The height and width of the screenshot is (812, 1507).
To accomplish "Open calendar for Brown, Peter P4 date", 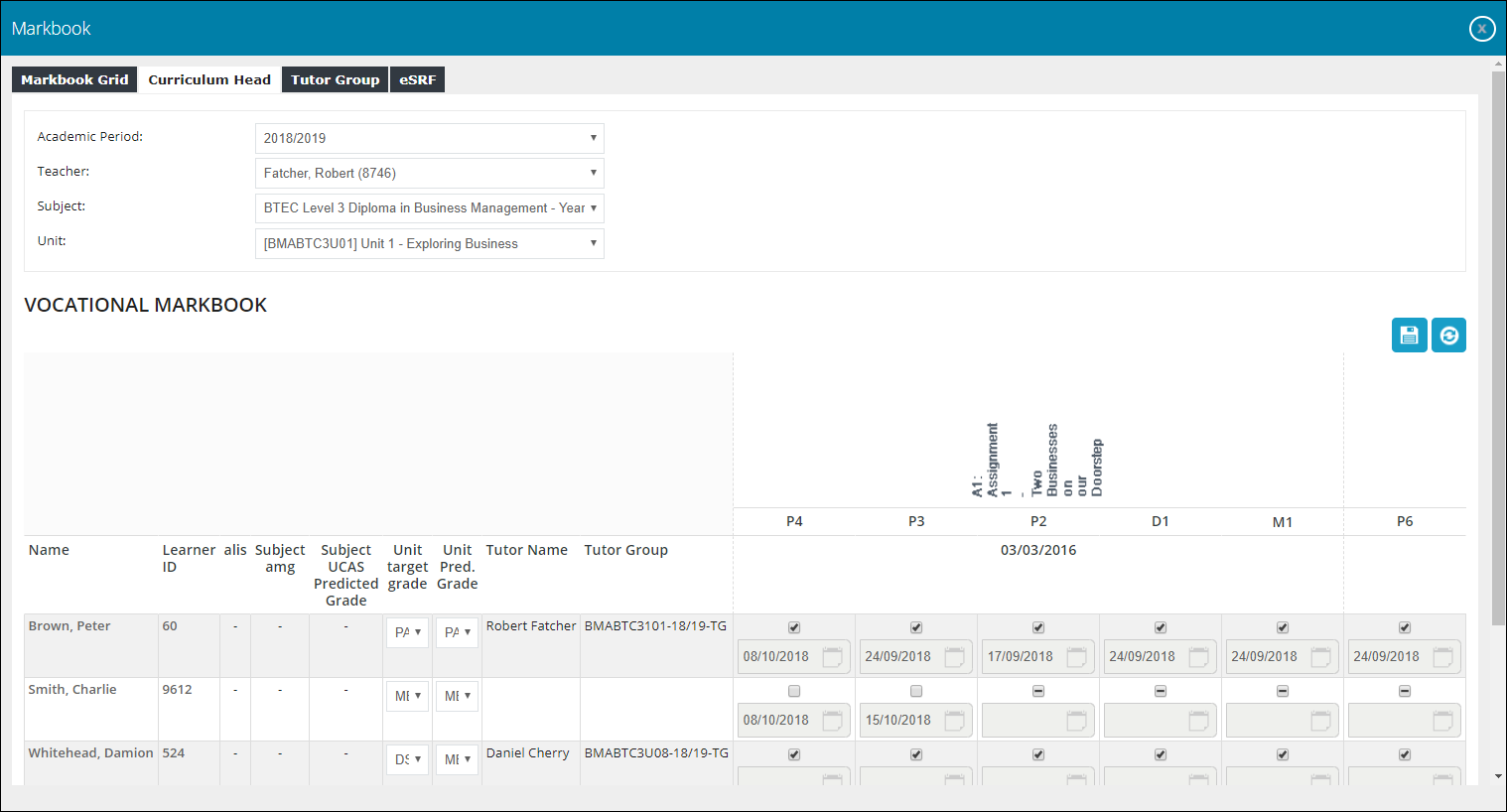I will 832,657.
